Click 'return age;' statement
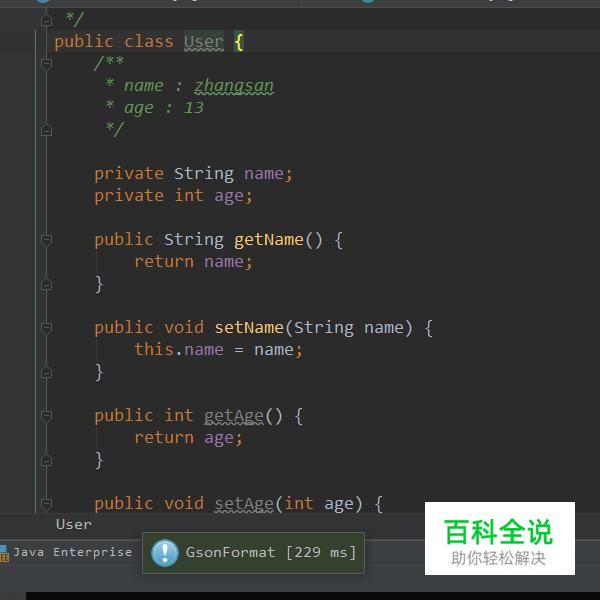 point(188,438)
